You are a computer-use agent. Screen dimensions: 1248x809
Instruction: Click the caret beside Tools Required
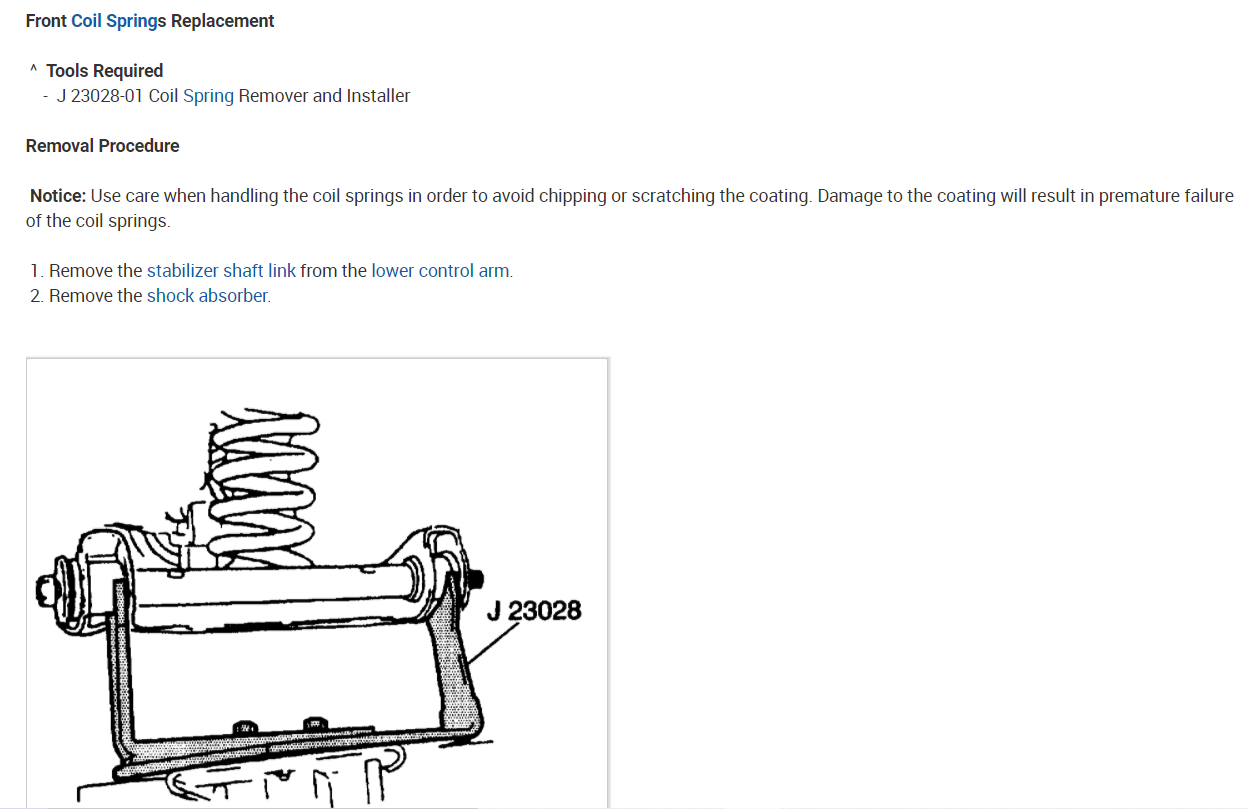coord(33,70)
